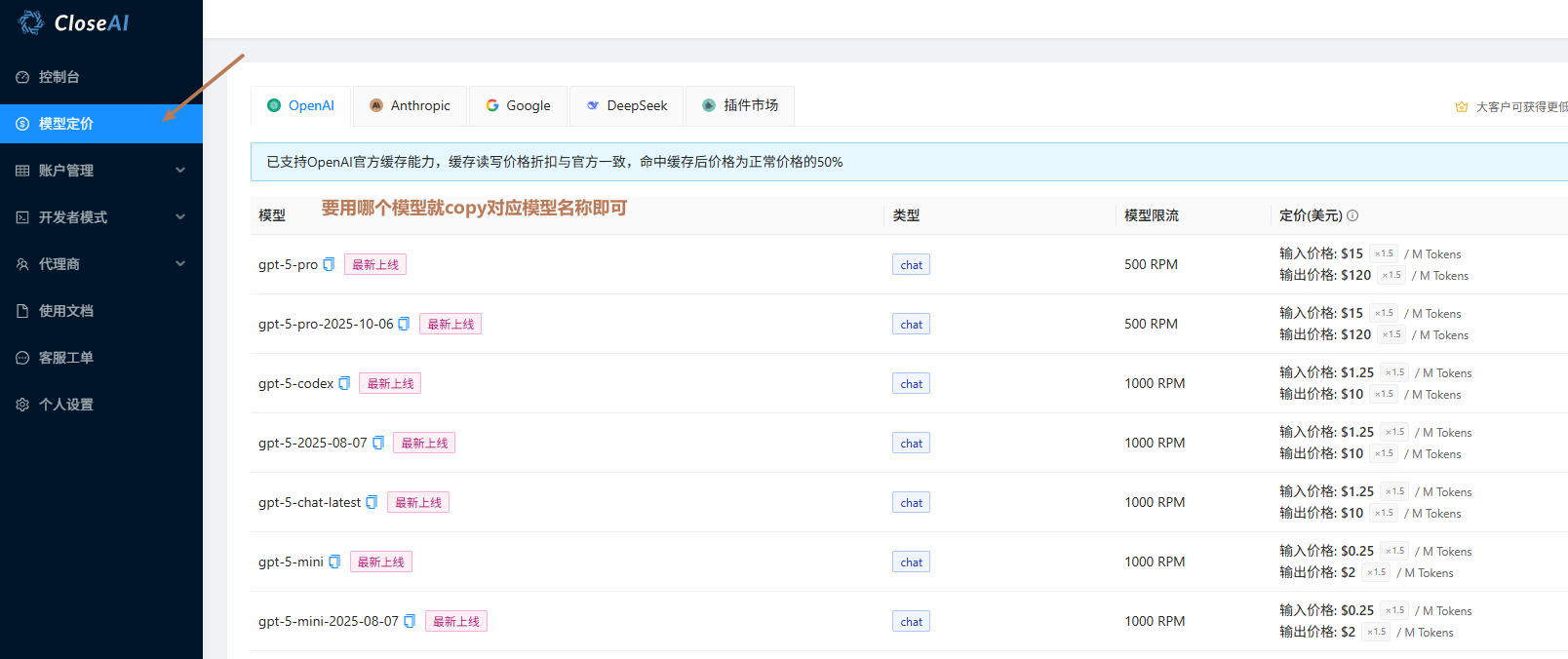
Task: Click the 开发者模式 terminal icon
Action: [x=22, y=217]
